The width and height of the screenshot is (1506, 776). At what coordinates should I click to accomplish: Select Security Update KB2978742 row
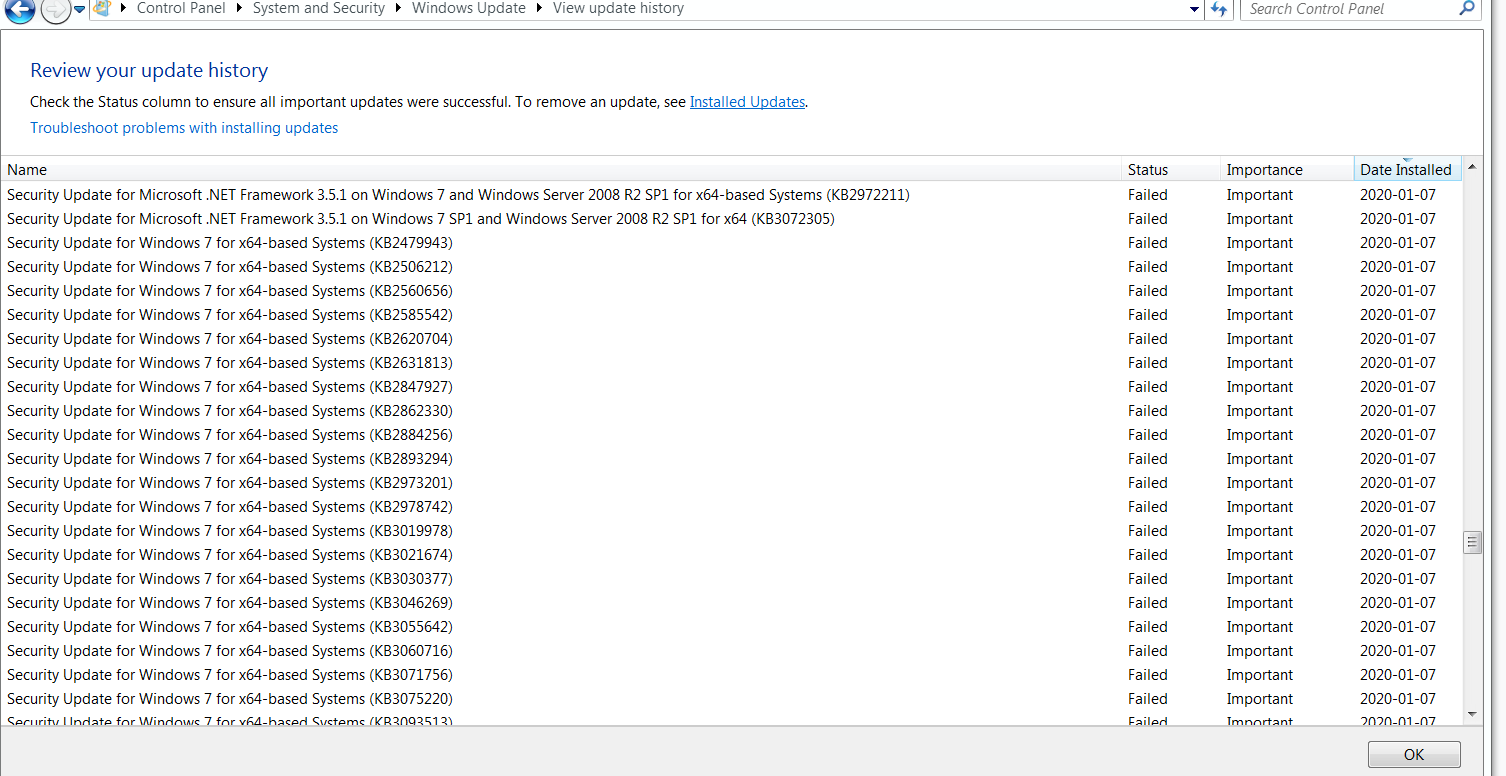point(731,507)
